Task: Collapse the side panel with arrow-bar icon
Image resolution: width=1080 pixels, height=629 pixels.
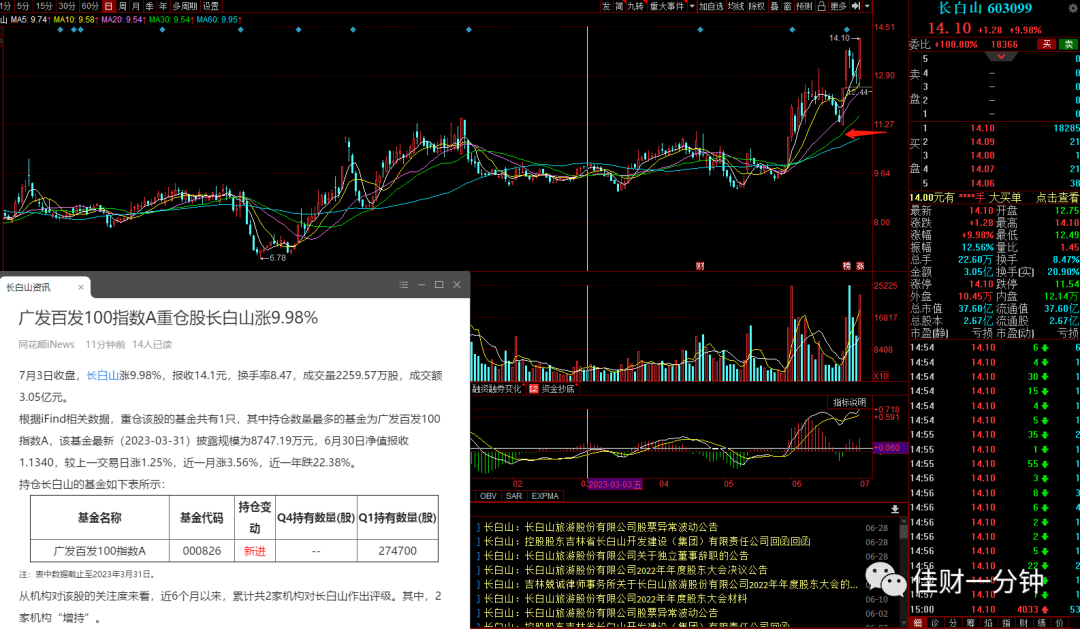Action: (x=855, y=6)
